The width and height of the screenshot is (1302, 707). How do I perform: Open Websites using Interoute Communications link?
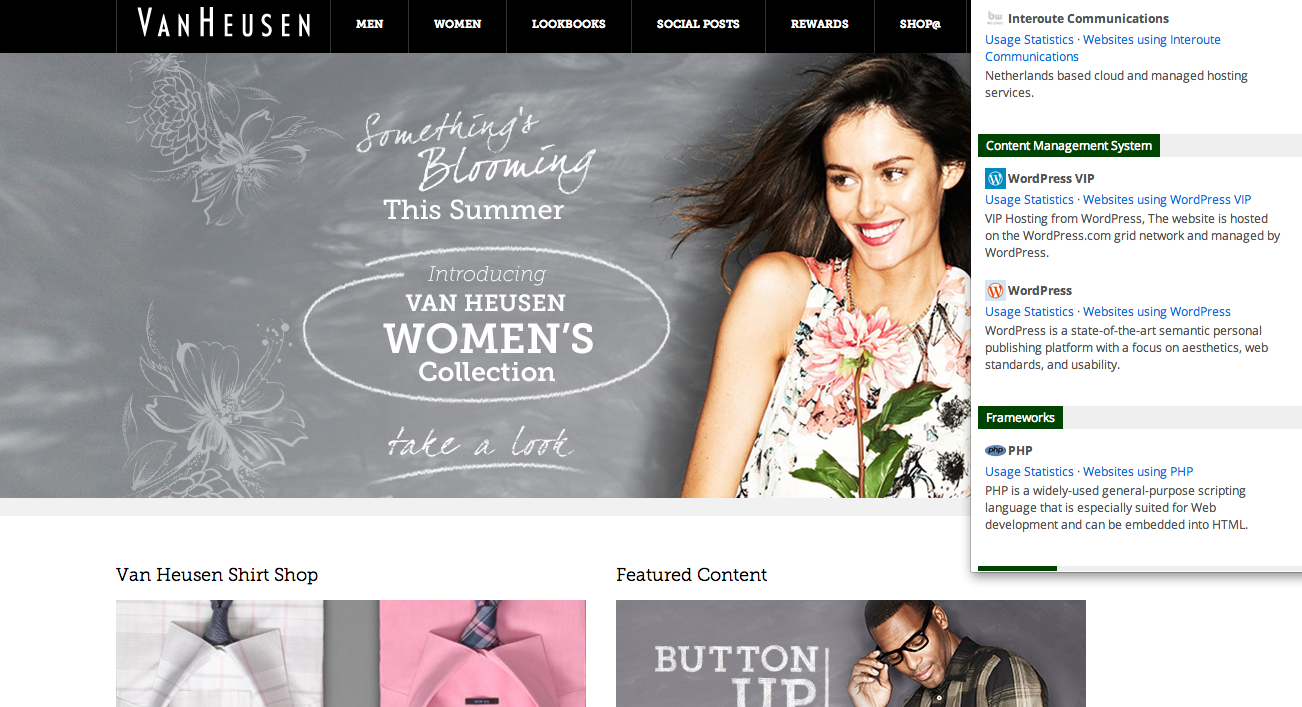tap(1103, 48)
